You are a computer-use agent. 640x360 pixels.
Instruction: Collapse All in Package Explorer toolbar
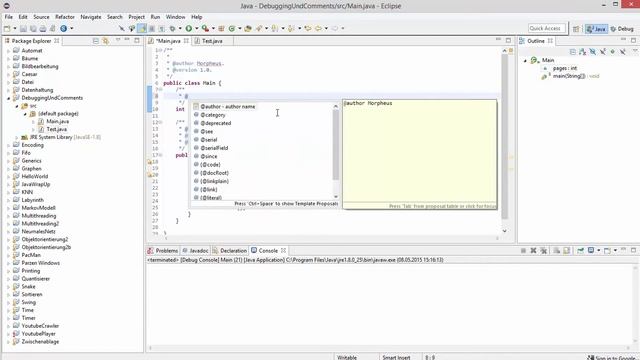[96, 41]
